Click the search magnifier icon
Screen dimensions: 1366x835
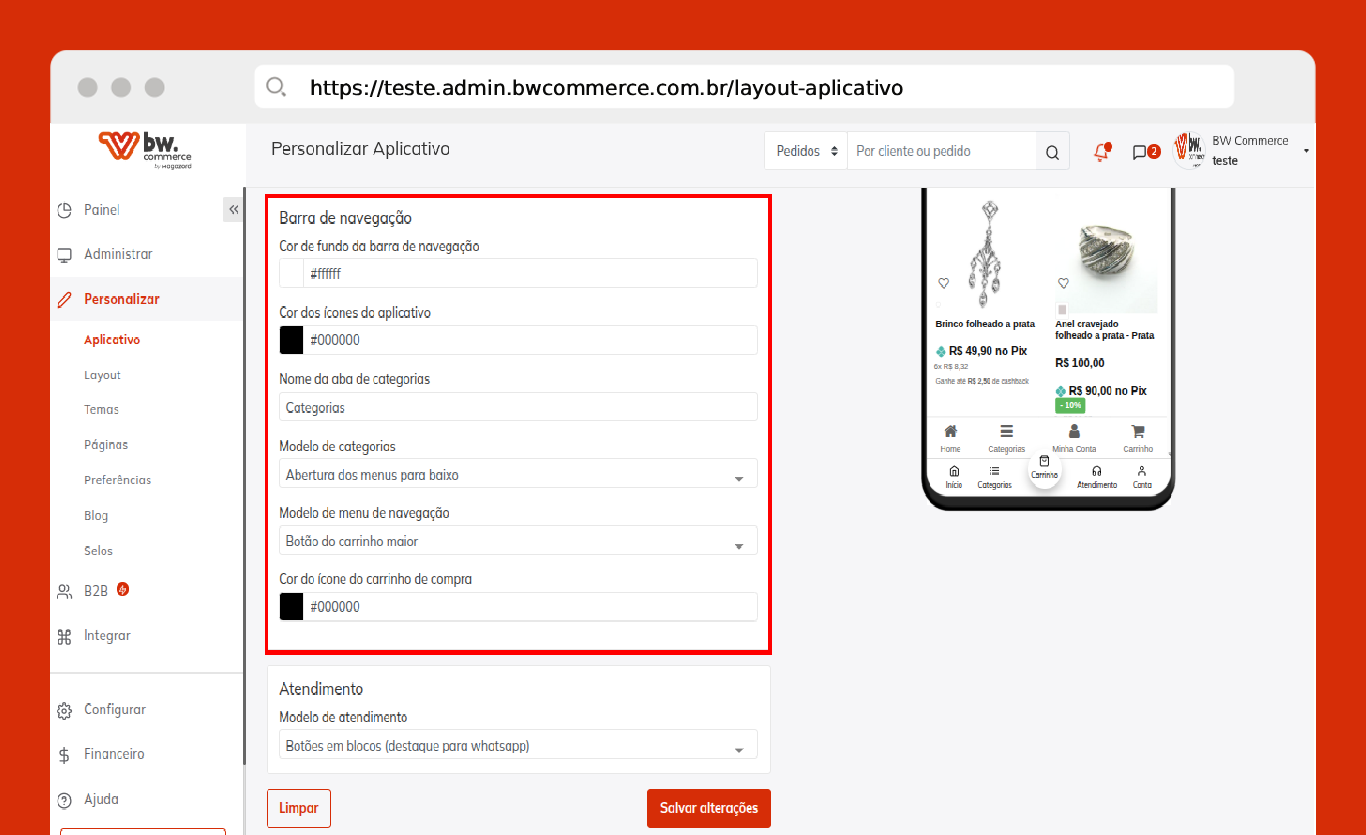[x=1052, y=152]
